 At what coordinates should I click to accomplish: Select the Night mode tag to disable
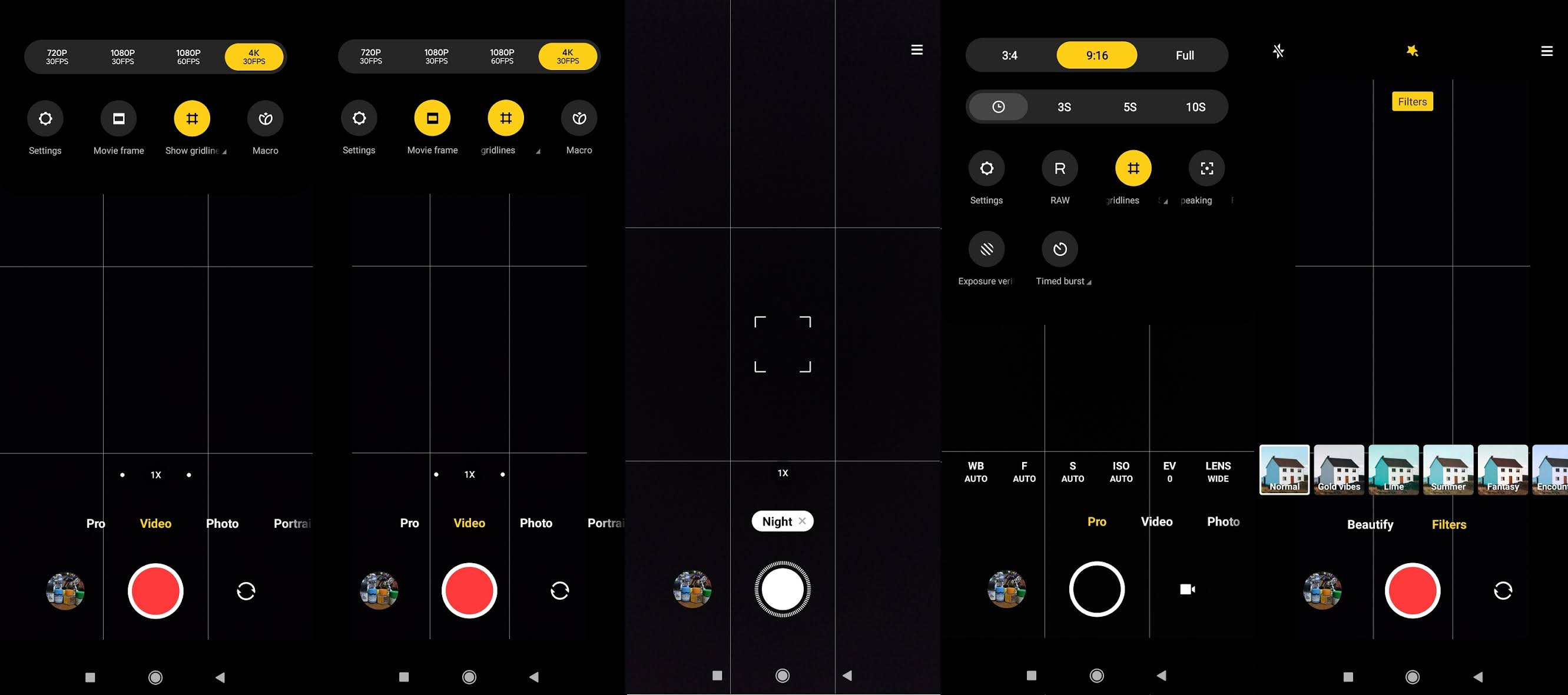[x=800, y=521]
